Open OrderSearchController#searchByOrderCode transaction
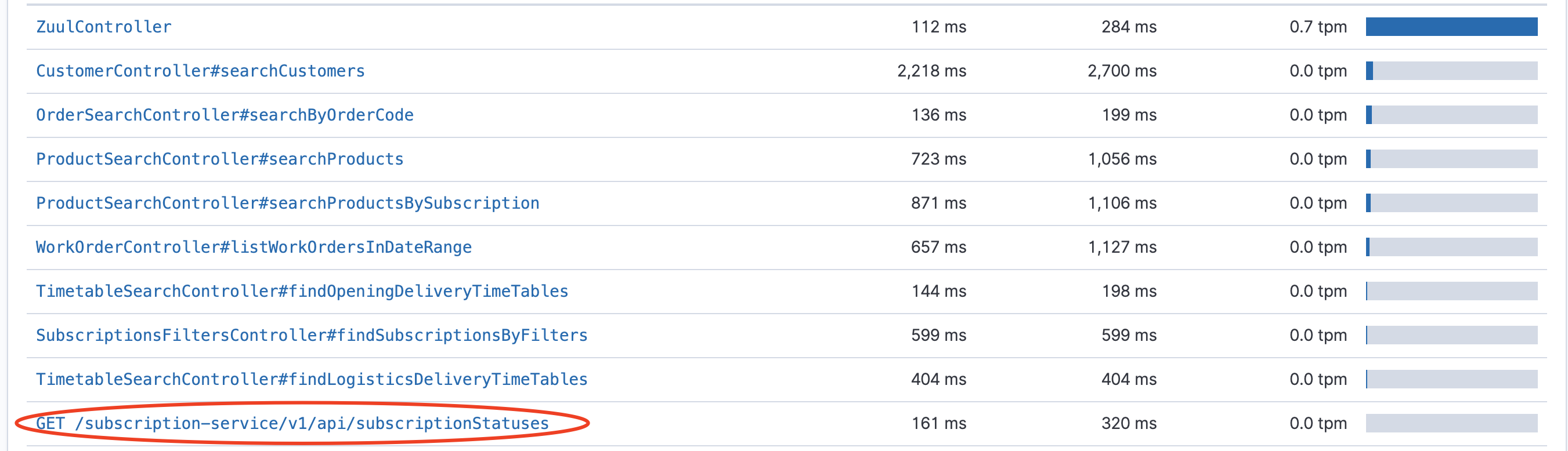Image resolution: width=1568 pixels, height=451 pixels. 225,115
